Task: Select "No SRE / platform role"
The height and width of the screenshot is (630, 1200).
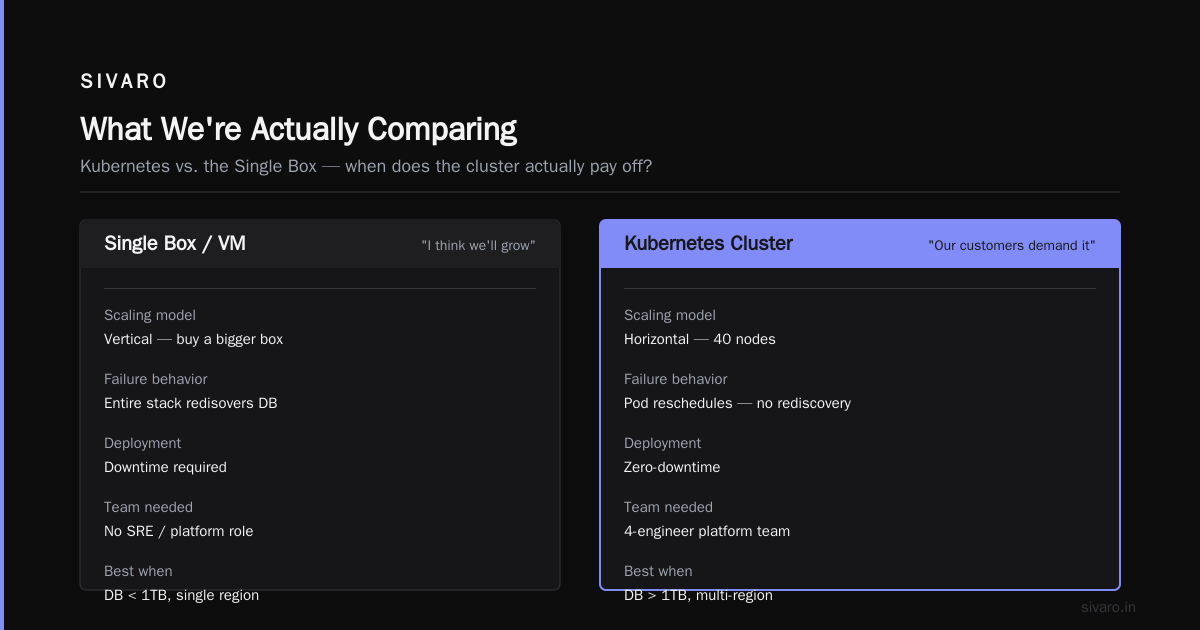Action: pyautogui.click(x=179, y=531)
